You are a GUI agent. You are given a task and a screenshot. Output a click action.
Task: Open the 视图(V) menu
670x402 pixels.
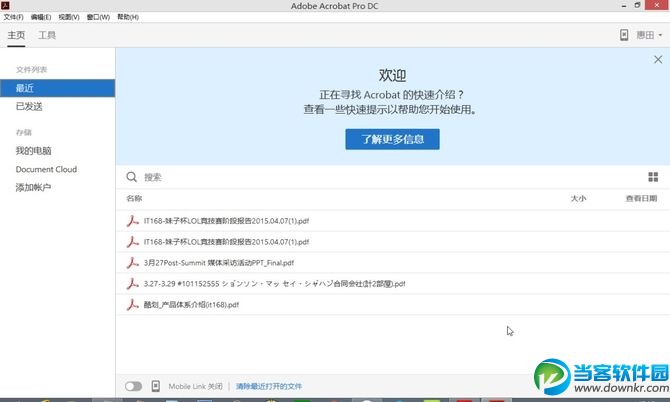click(69, 17)
